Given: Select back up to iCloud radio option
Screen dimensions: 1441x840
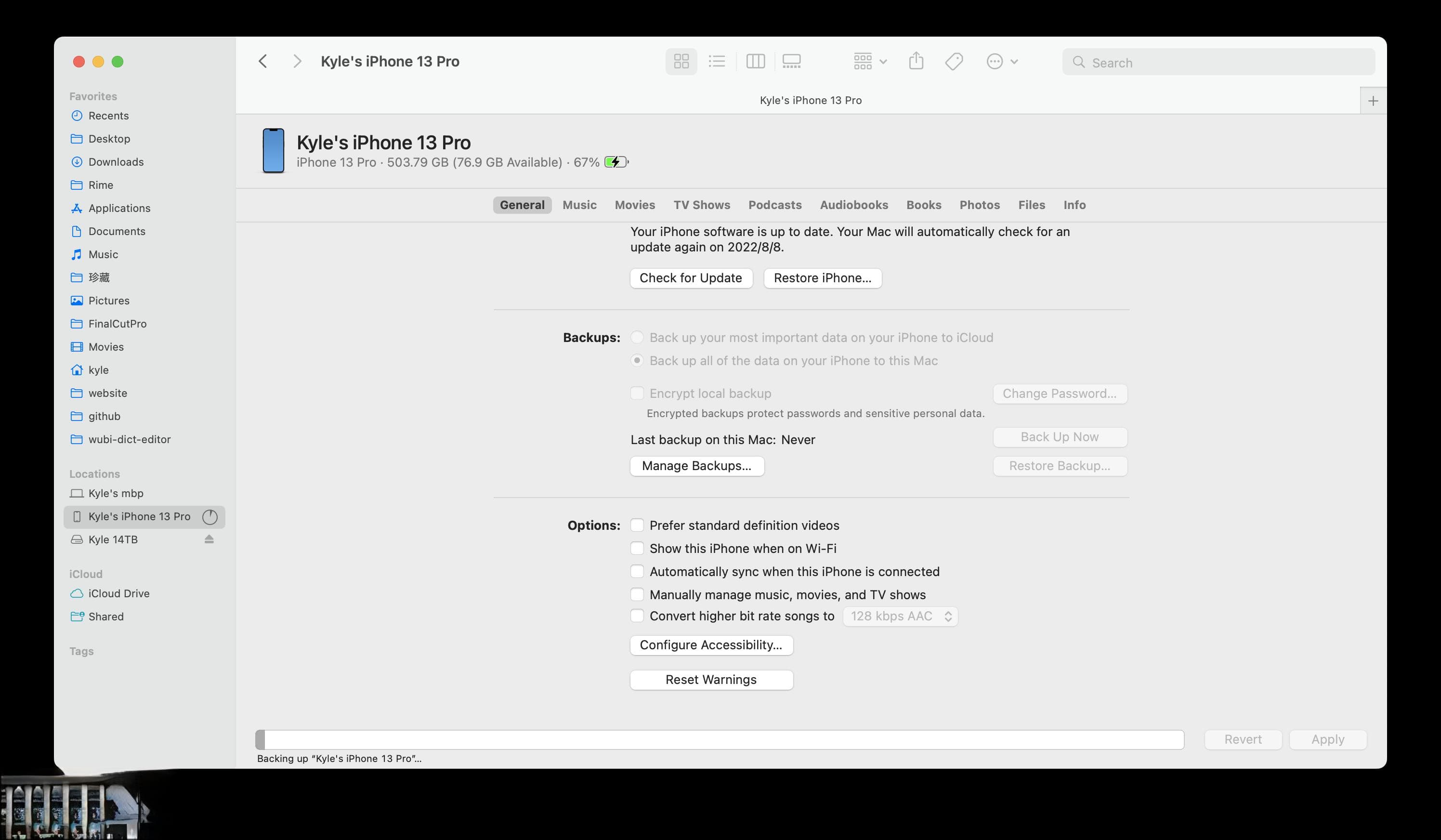Looking at the screenshot, I should (636, 338).
